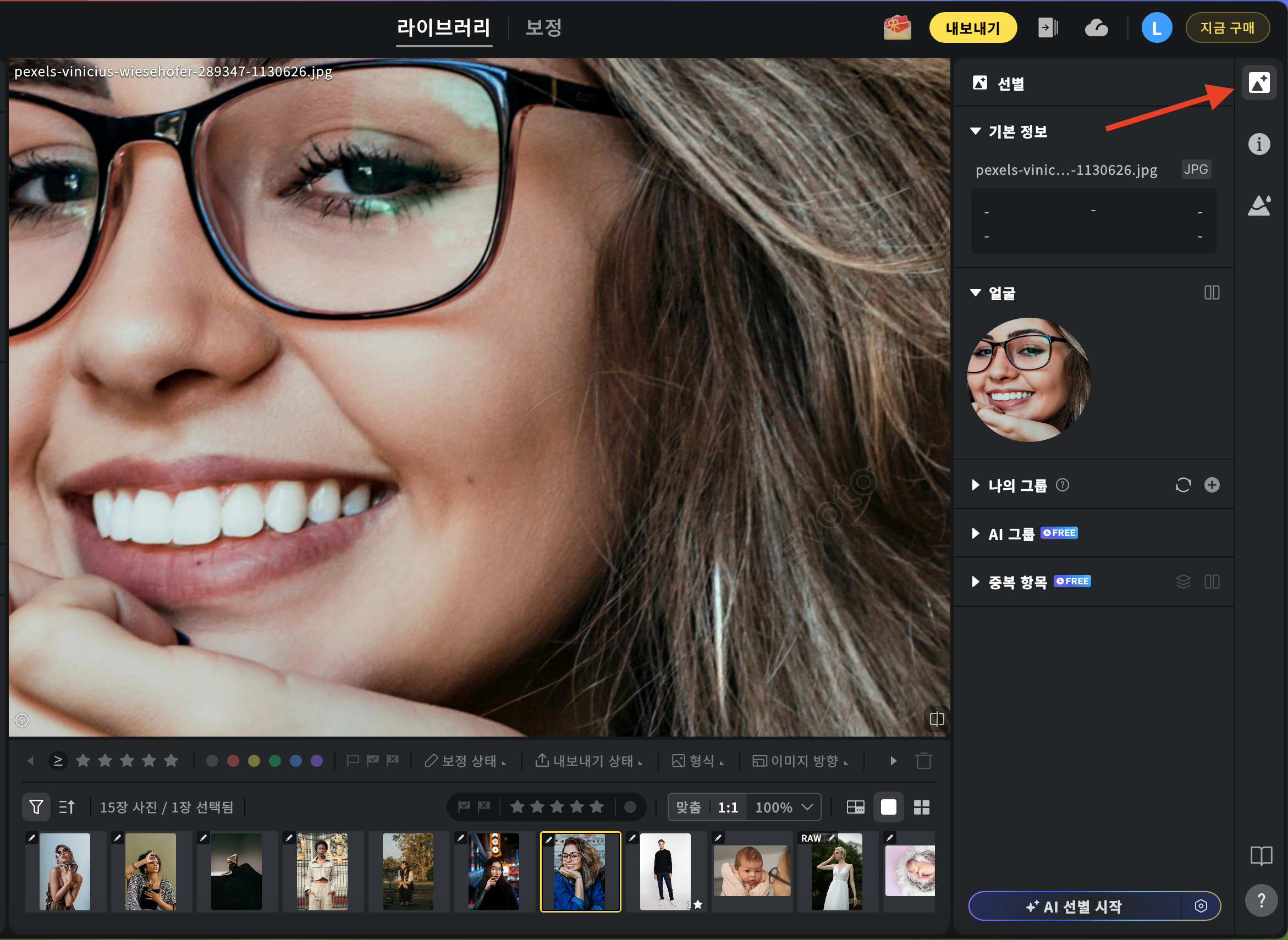The image size is (1288, 940).
Task: Add a new group with plus icon
Action: (1212, 485)
